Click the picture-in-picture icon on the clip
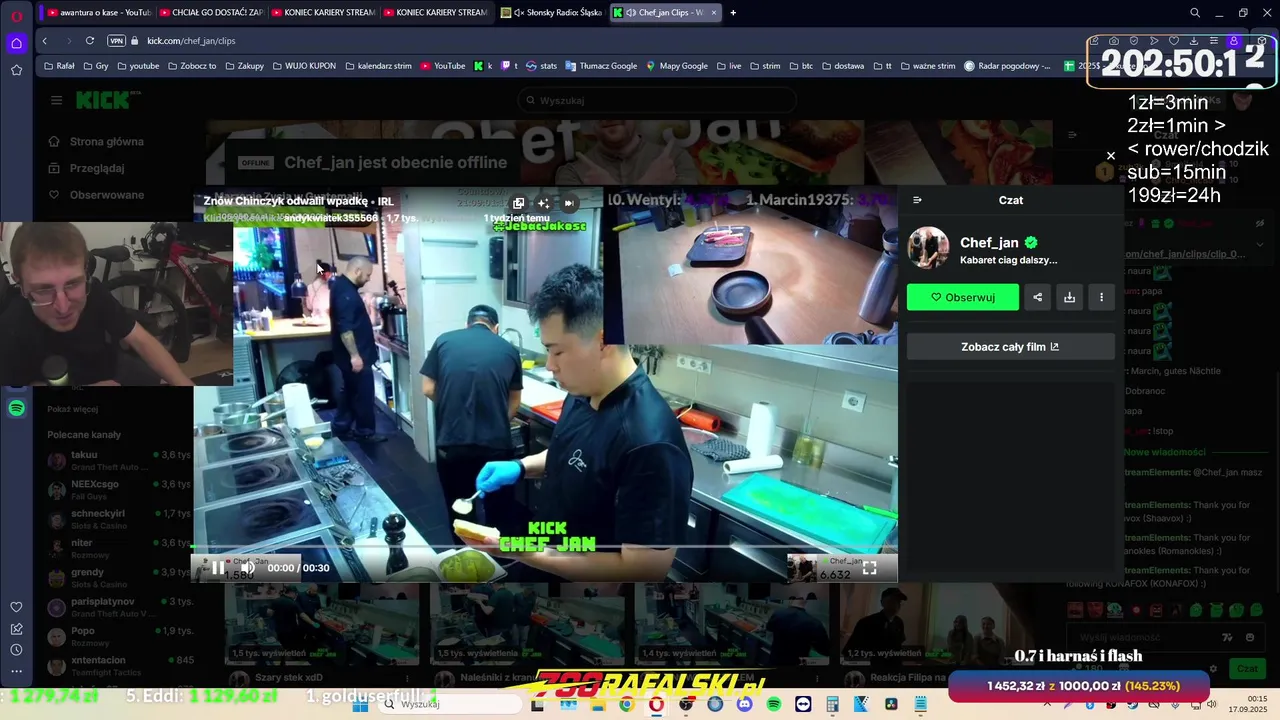 (518, 203)
